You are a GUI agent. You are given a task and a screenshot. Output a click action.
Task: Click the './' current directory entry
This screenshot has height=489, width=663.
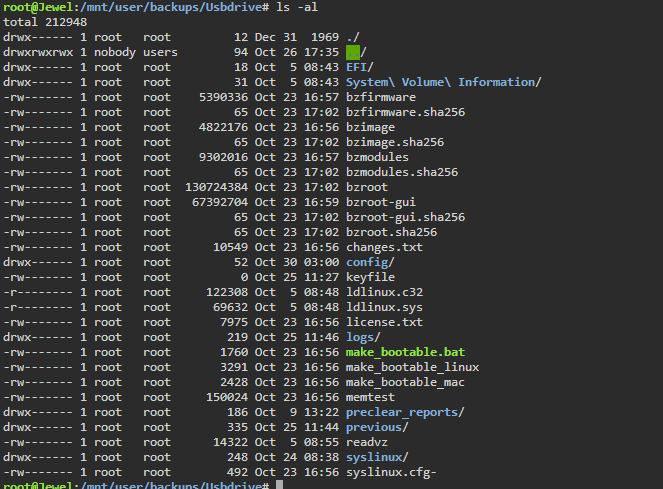click(x=353, y=37)
